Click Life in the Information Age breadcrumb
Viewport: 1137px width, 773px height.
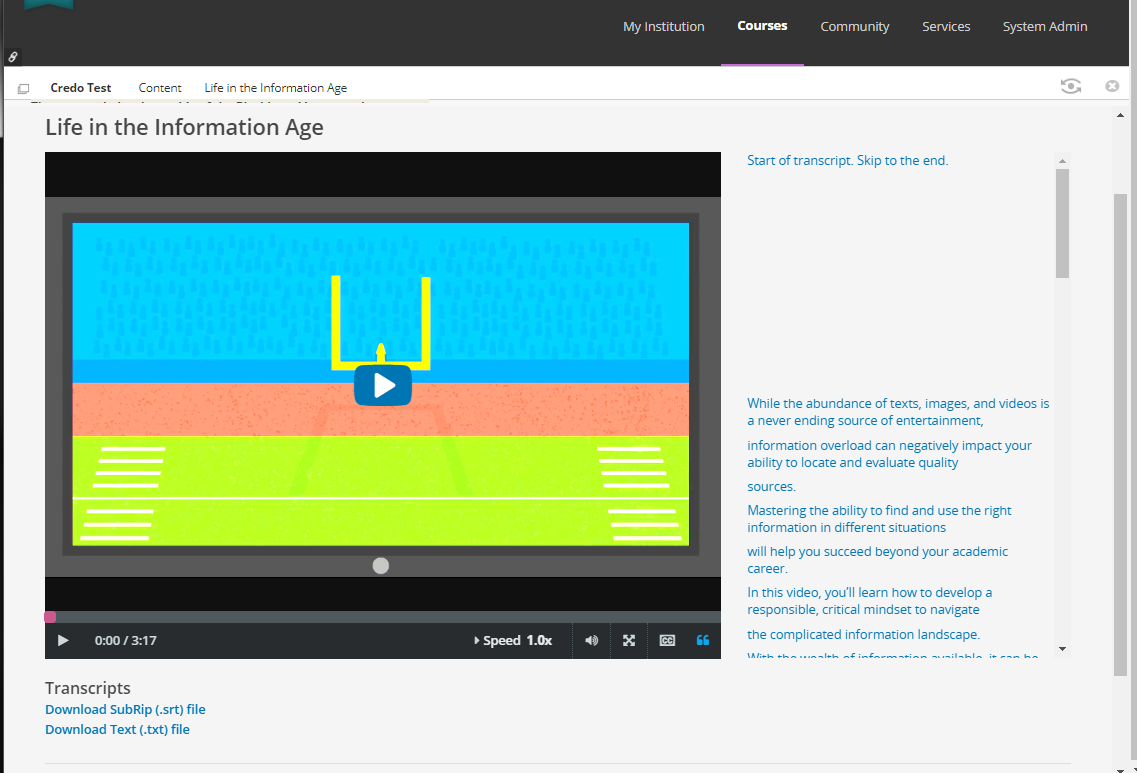(x=276, y=88)
